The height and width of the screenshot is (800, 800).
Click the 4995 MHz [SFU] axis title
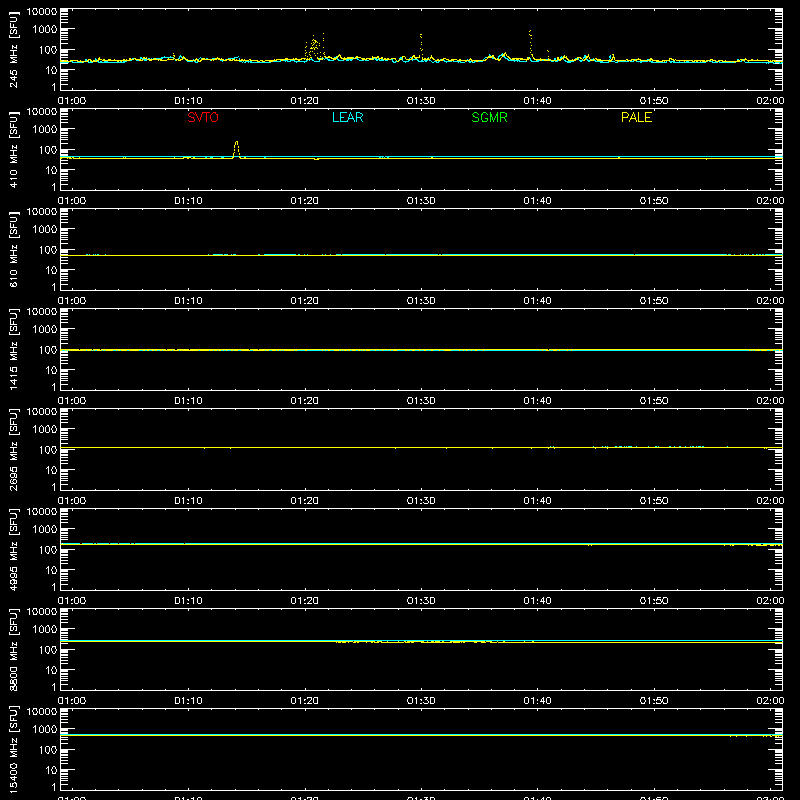click(14, 549)
